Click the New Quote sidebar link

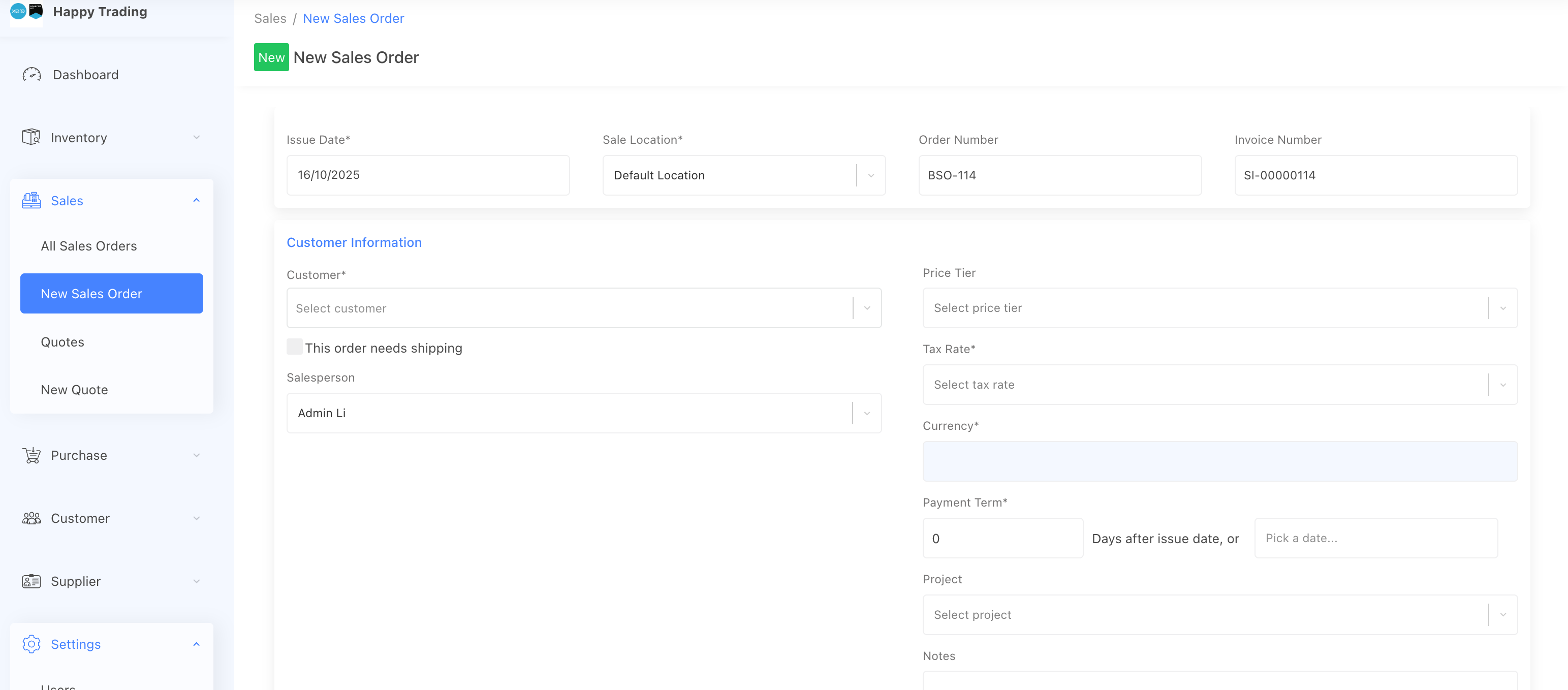pyautogui.click(x=74, y=389)
